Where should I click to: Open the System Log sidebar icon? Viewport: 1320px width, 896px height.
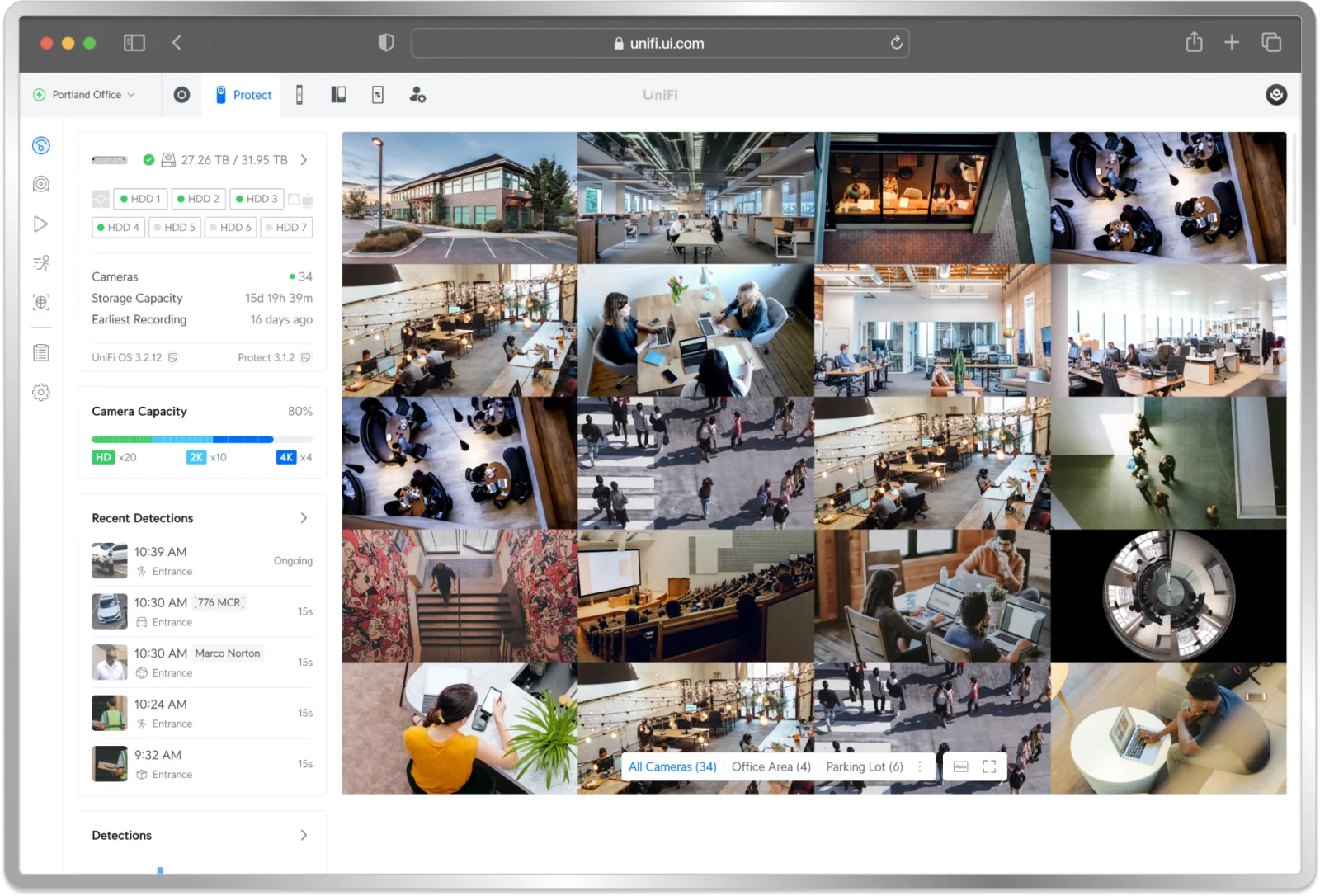pyautogui.click(x=40, y=353)
